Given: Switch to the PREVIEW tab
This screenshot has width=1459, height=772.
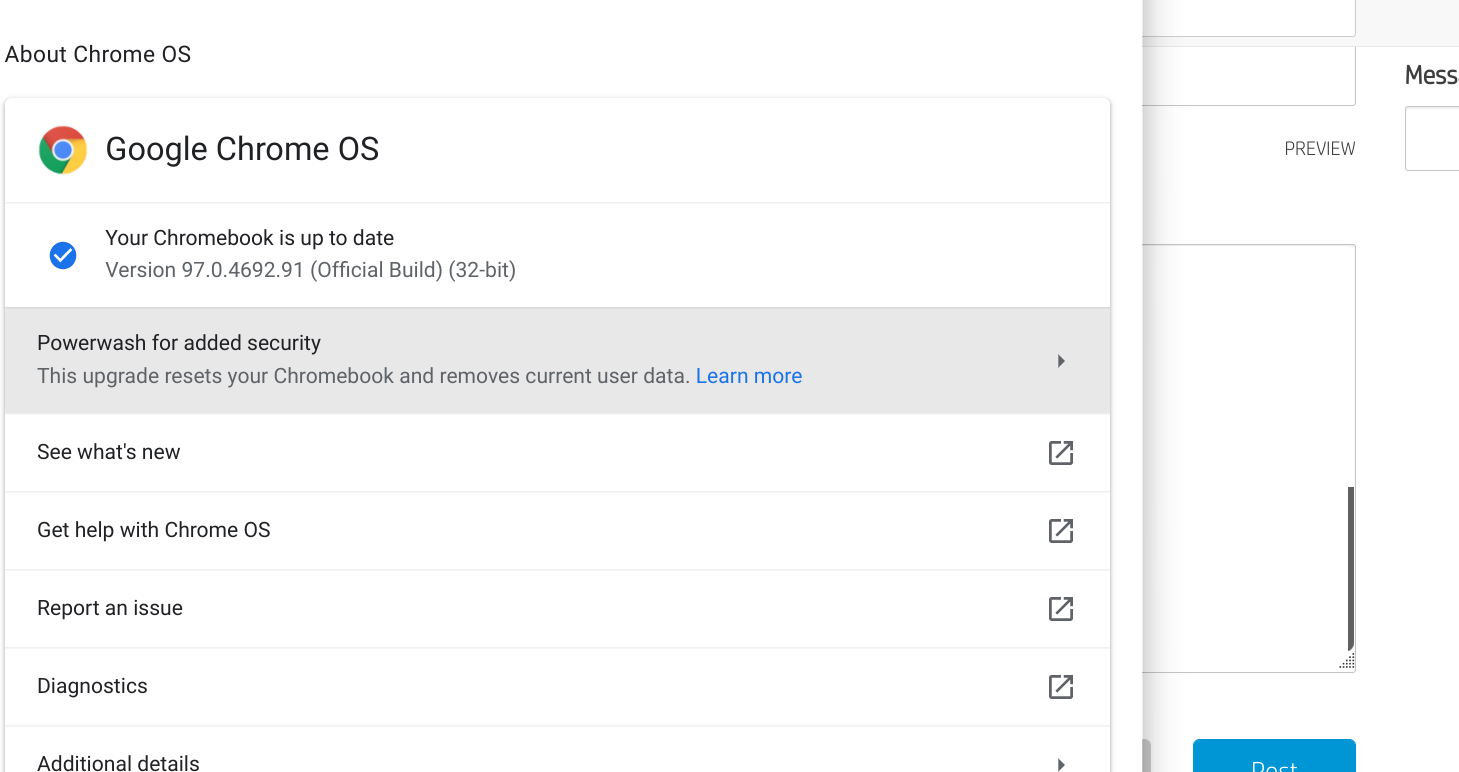Looking at the screenshot, I should pos(1319,148).
